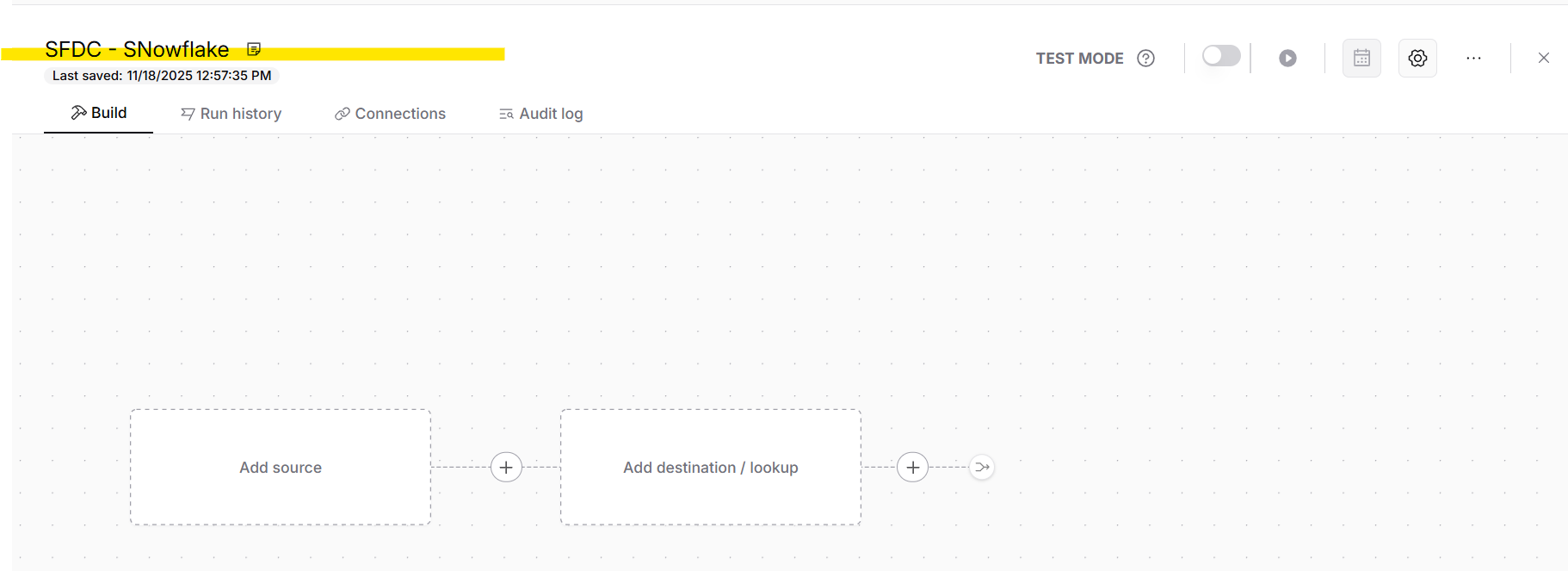Click plus between source and destination
The width and height of the screenshot is (1568, 571).
pyautogui.click(x=506, y=467)
